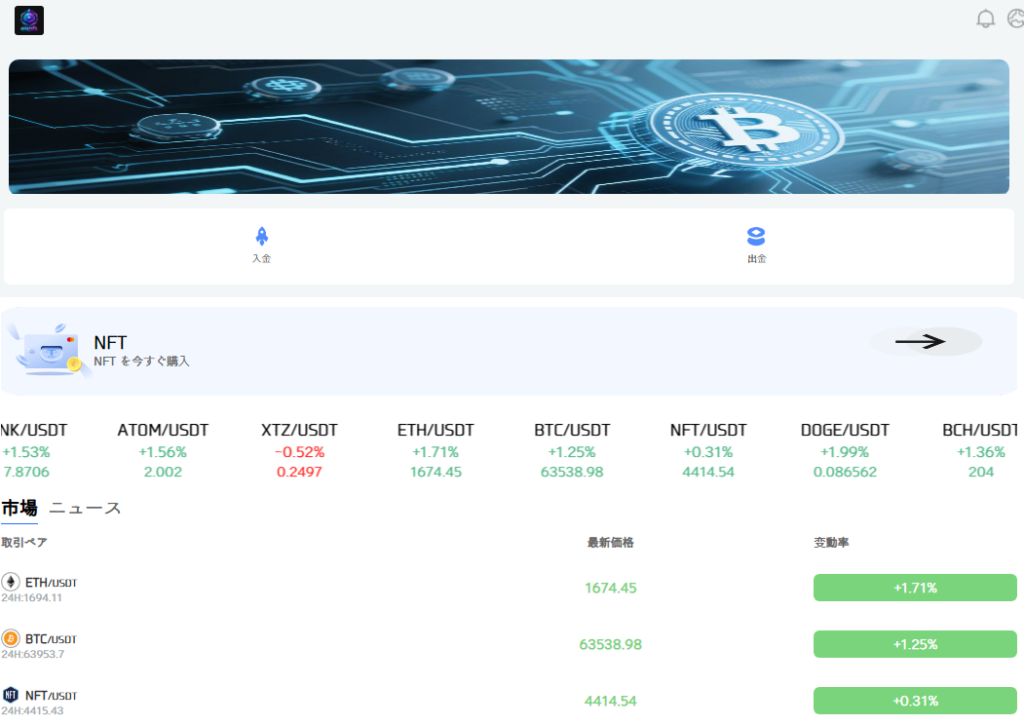Click the NFT token icon in market list
The height and width of the screenshot is (725, 1024).
pos(10,694)
